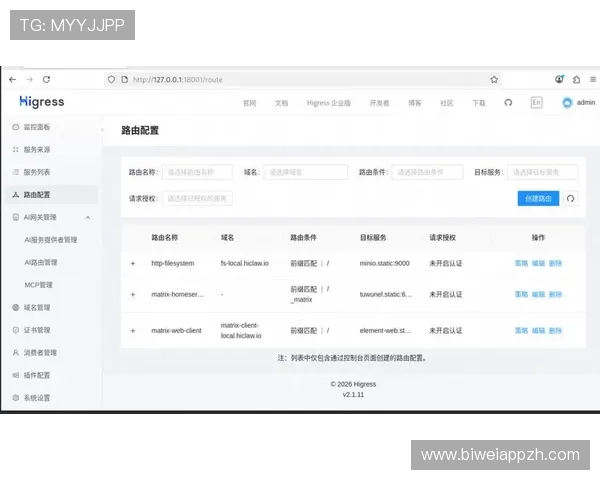Click 删除 for the http-filesystem route
Viewport: 600px width, 480px height.
555,263
